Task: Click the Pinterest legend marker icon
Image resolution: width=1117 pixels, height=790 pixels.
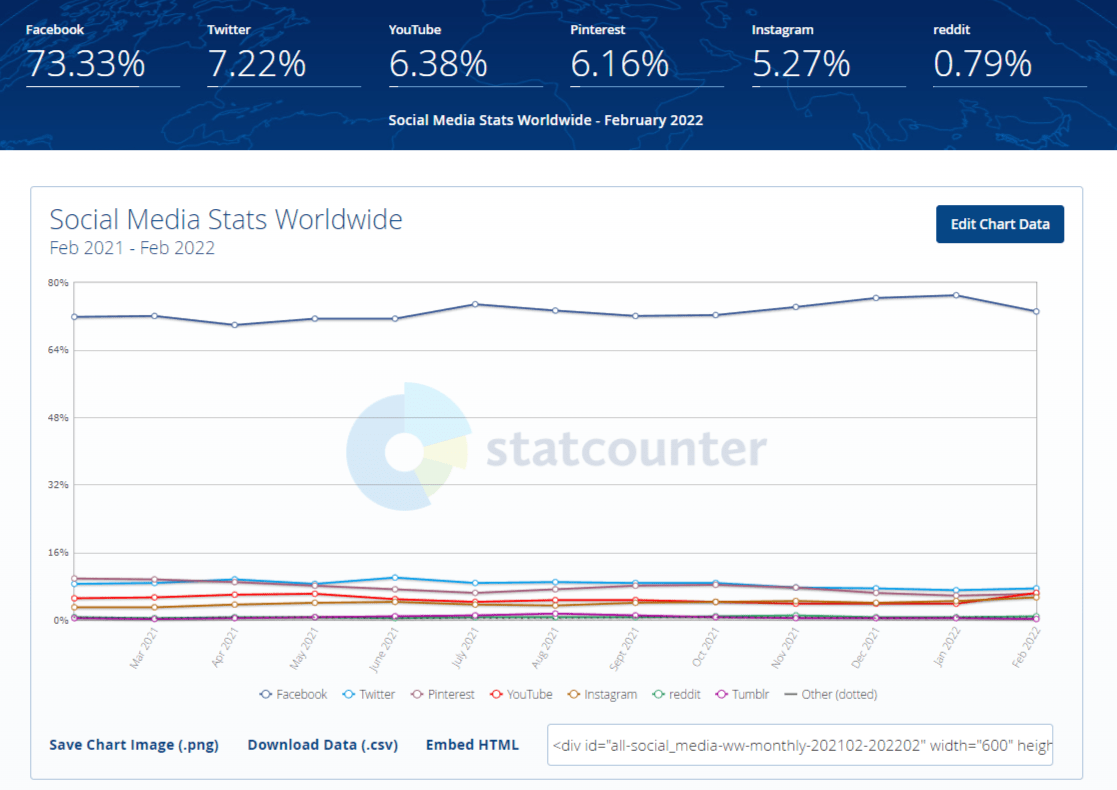Action: tap(417, 694)
